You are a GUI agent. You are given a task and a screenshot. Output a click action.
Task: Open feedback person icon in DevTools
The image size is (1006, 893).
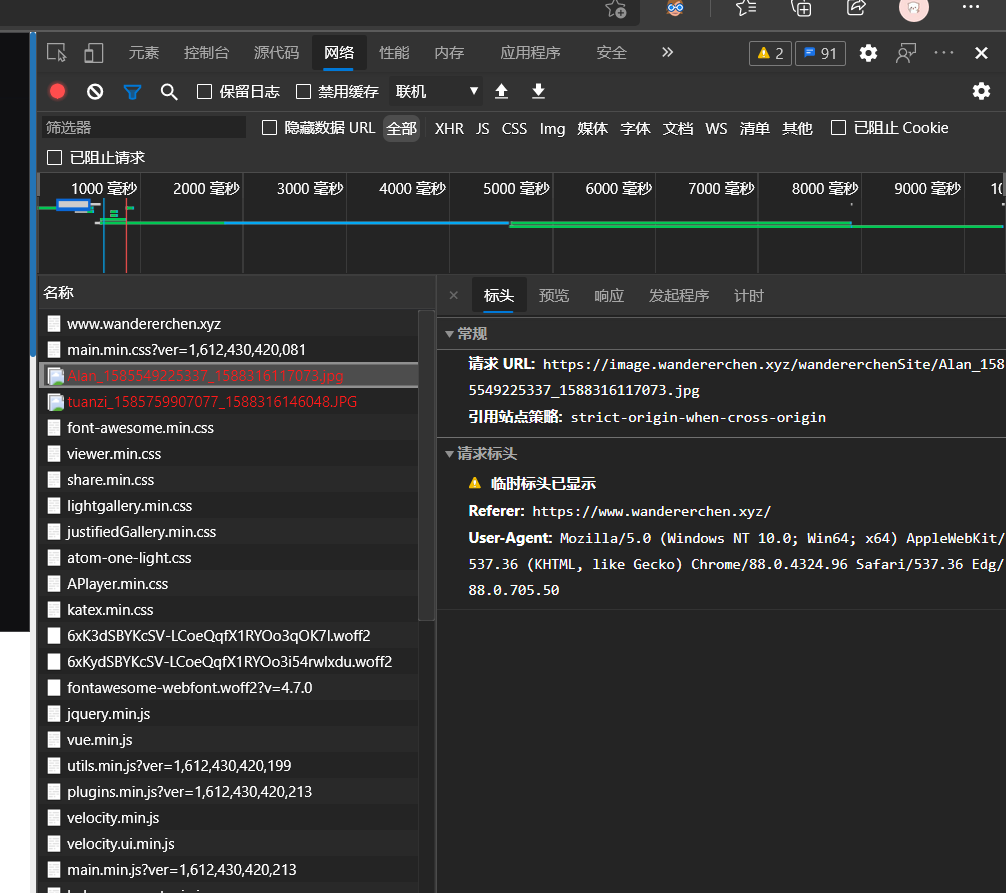tap(906, 53)
